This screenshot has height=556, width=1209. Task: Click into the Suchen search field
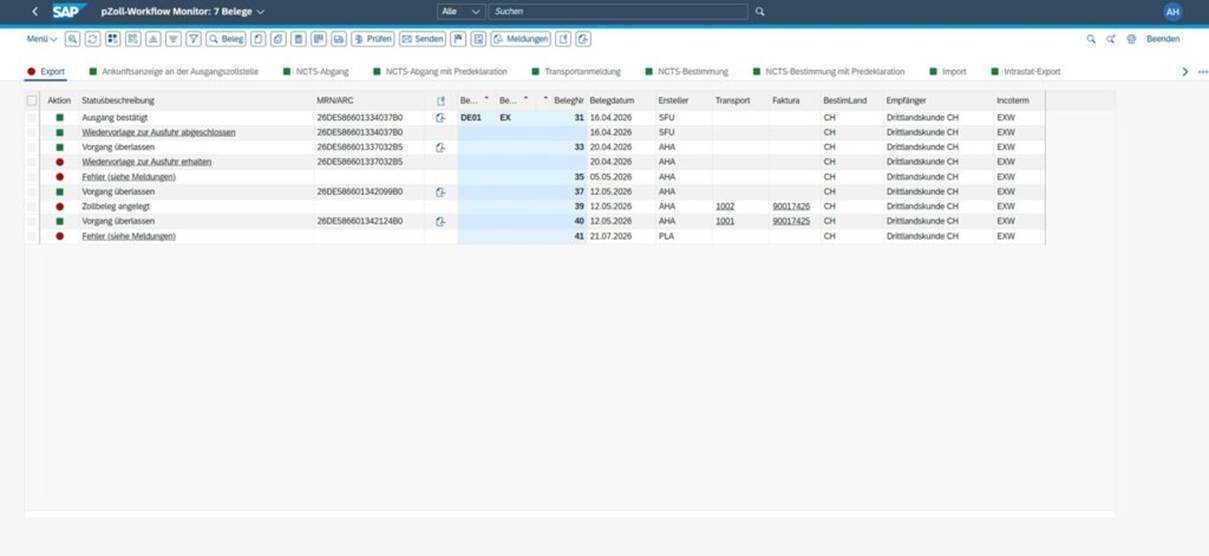point(618,11)
